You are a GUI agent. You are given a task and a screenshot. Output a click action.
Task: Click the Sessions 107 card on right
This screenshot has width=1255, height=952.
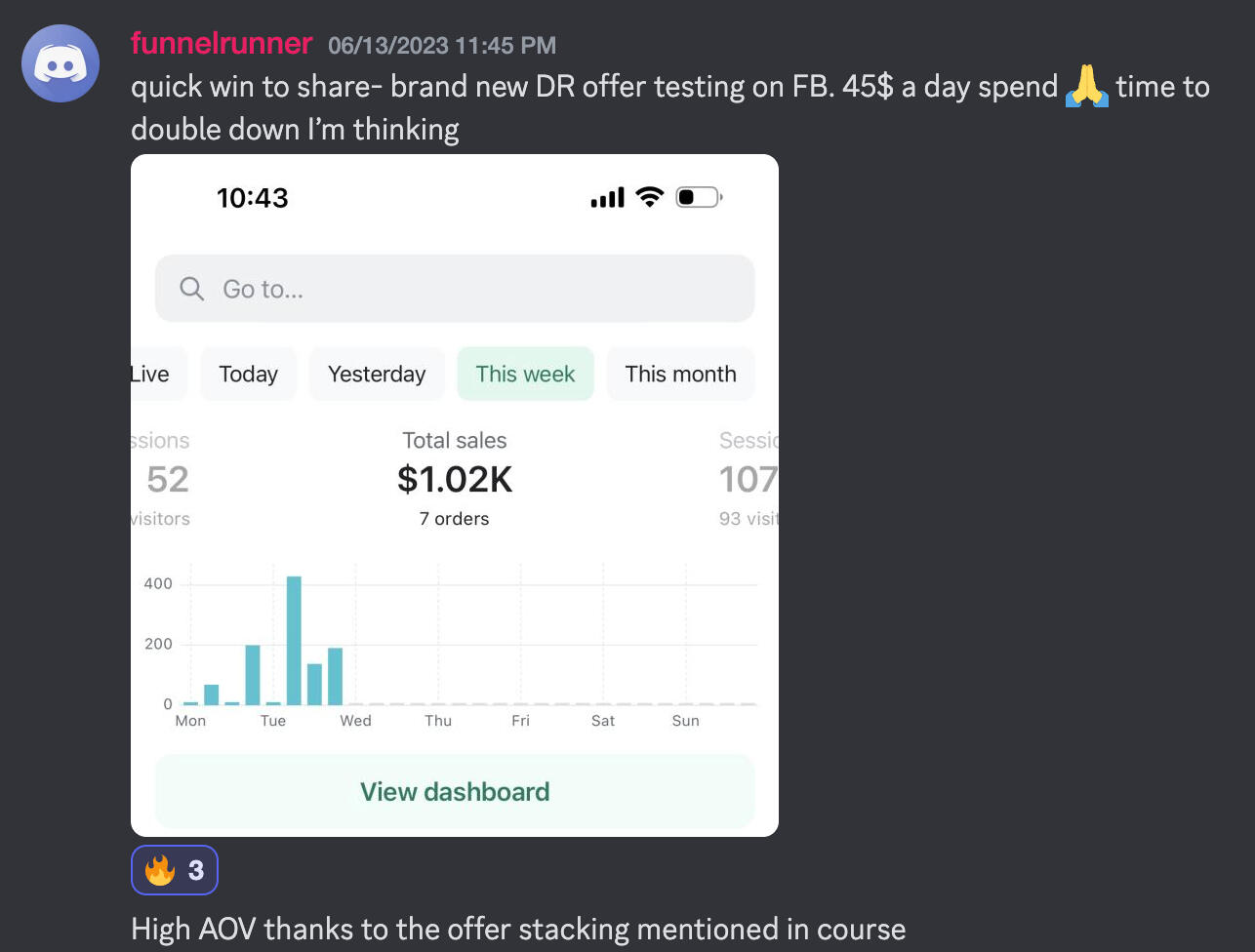[x=748, y=479]
